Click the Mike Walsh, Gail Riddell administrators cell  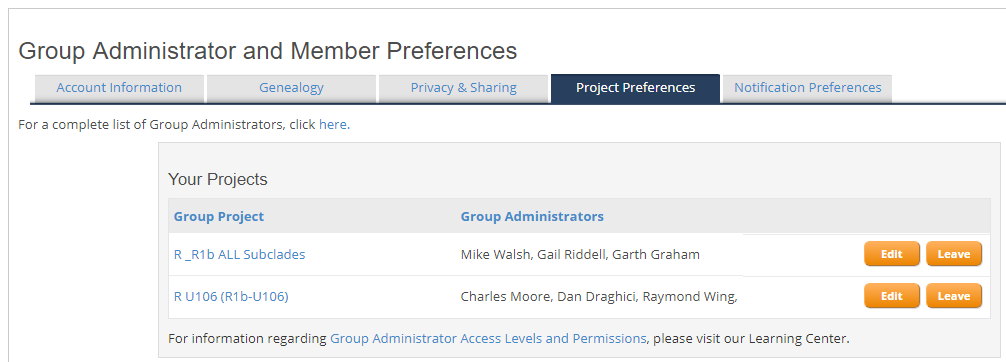click(580, 254)
